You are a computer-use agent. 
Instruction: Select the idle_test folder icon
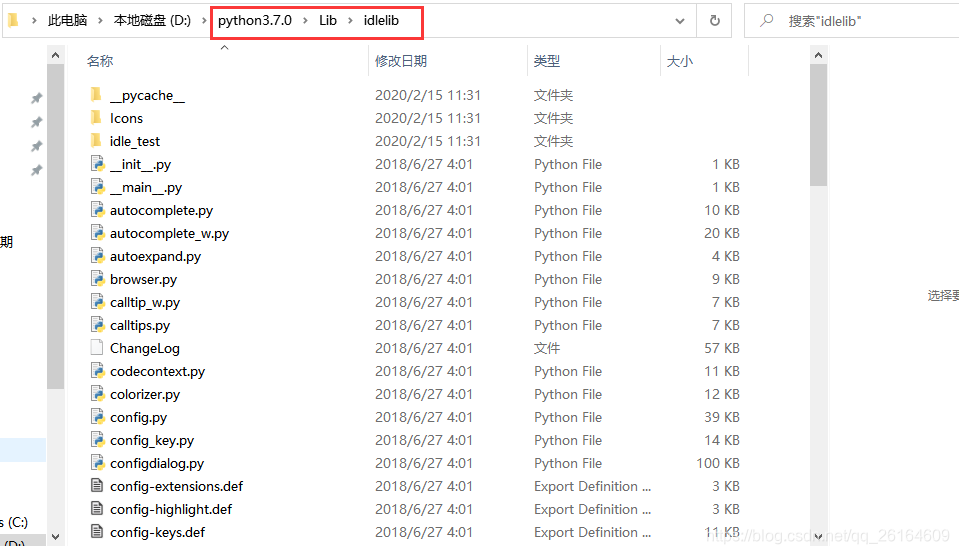(96, 141)
